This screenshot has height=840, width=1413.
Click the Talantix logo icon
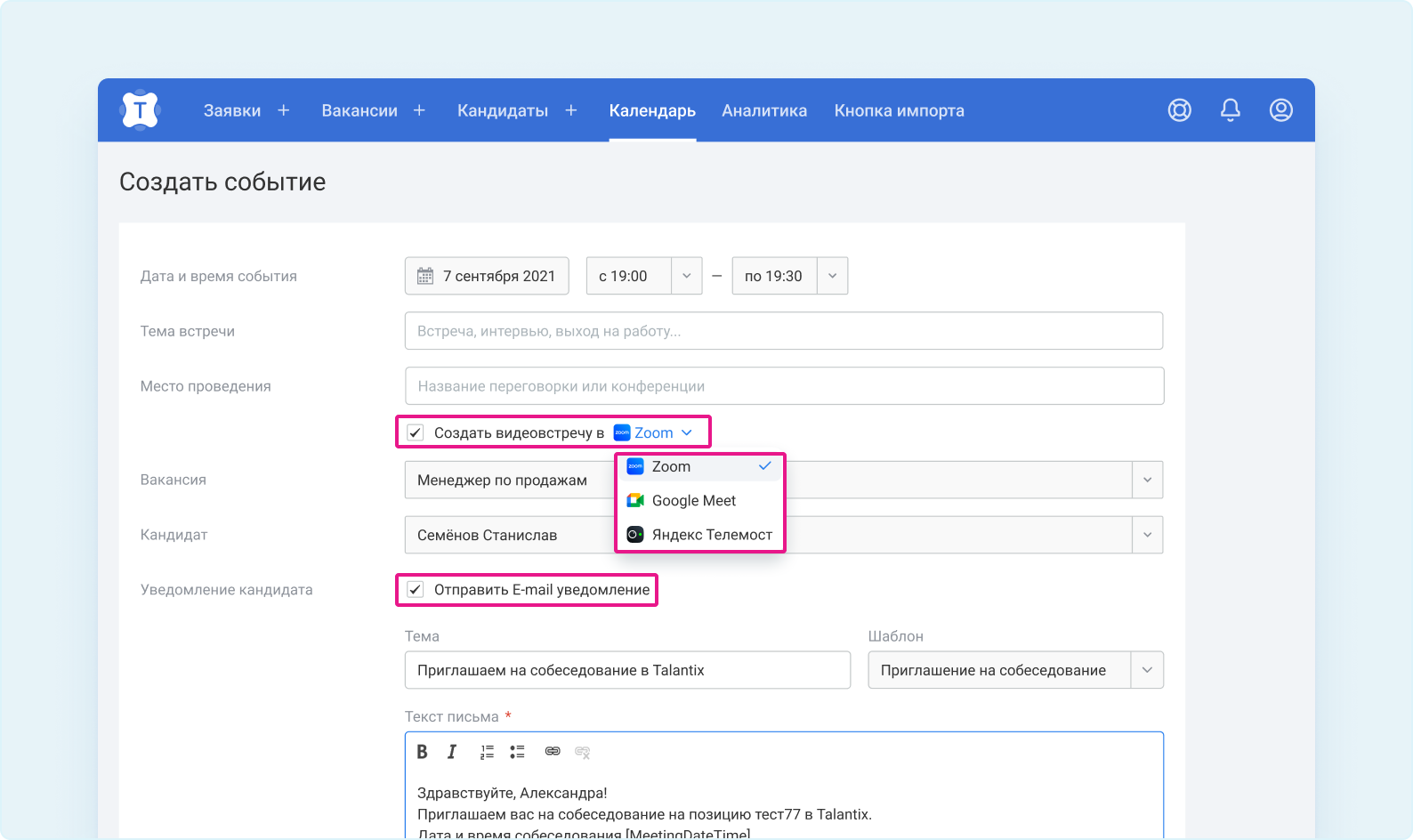[x=140, y=110]
